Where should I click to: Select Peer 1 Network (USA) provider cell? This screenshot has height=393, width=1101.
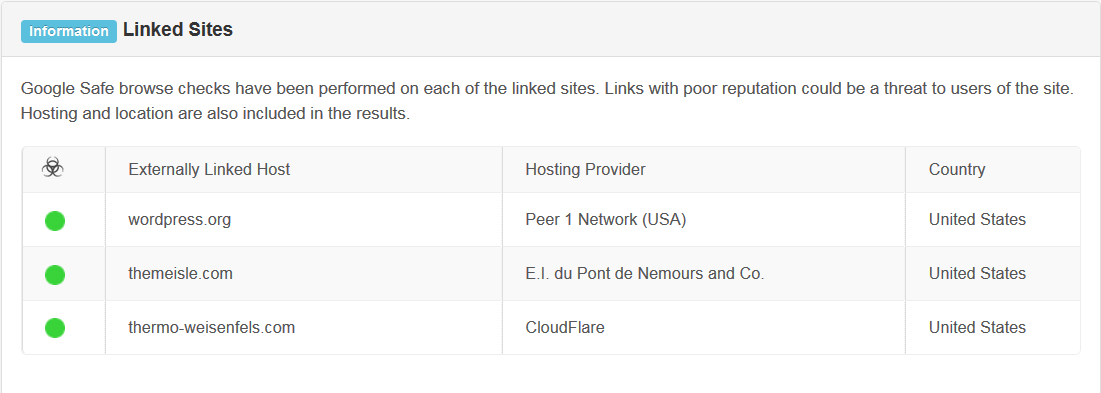(x=605, y=220)
